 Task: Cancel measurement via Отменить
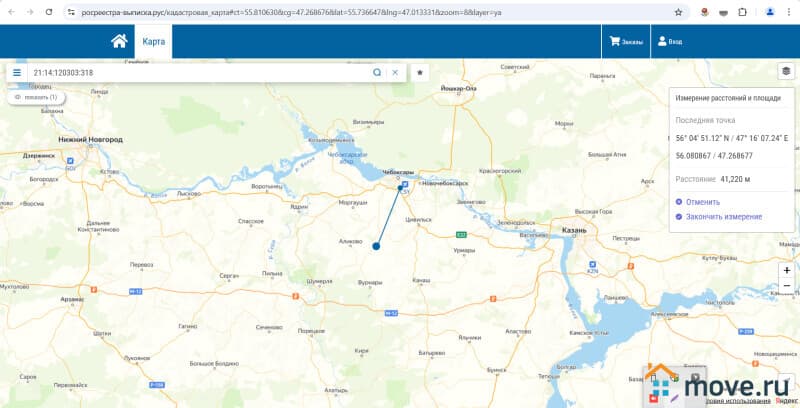[697, 202]
